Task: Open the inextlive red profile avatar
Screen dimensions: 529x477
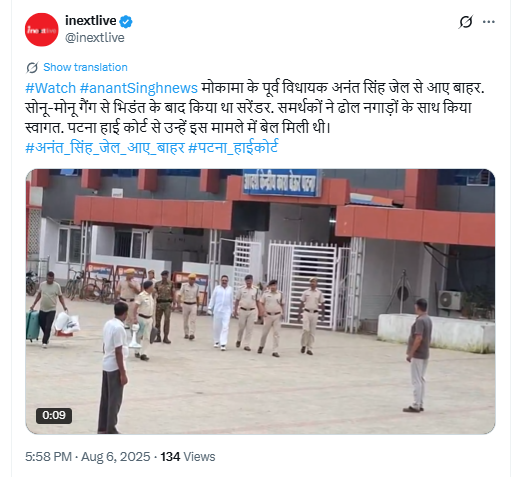Action: [x=41, y=30]
